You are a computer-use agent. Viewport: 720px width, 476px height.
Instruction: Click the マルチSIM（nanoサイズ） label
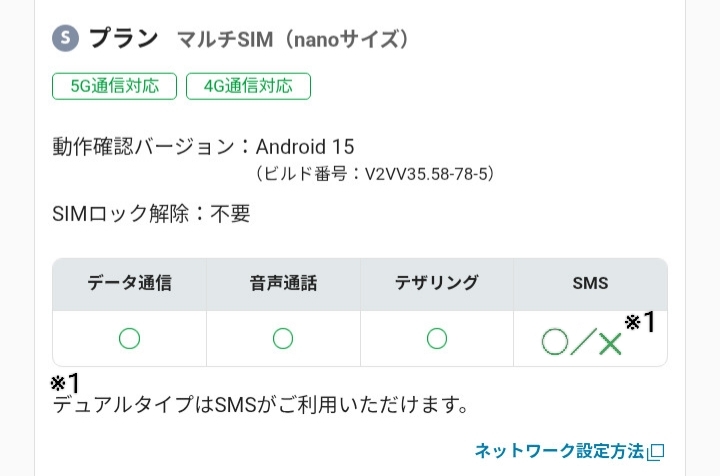click(x=293, y=40)
